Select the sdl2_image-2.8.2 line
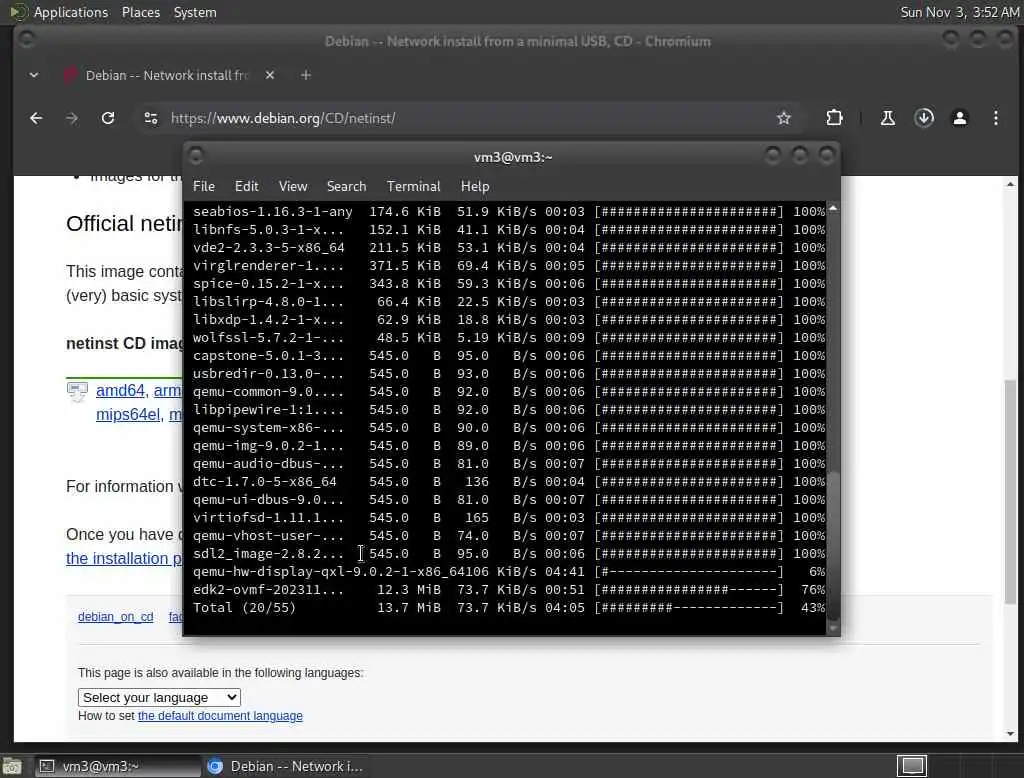Image resolution: width=1024 pixels, height=778 pixels. point(509,553)
